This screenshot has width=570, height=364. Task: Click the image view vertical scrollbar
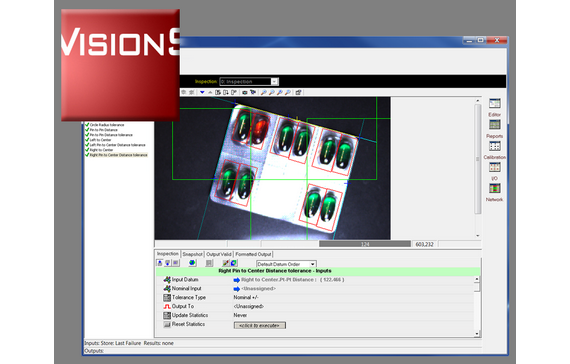pos(478,168)
